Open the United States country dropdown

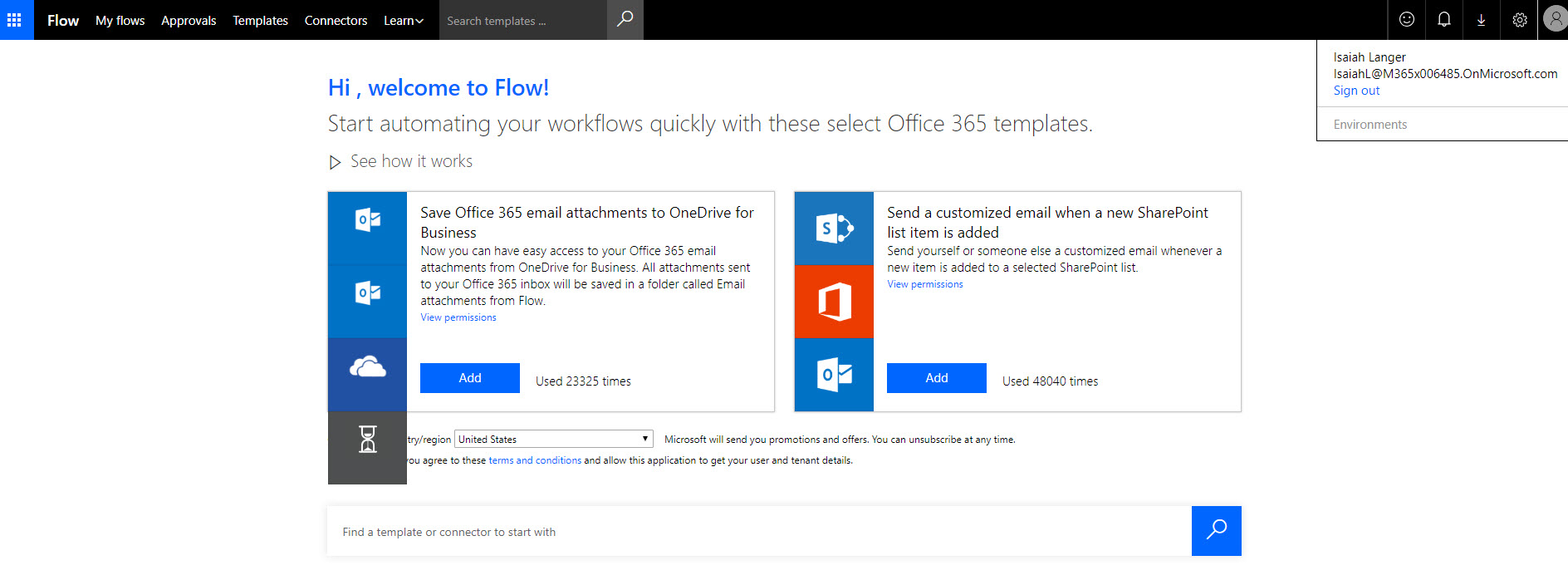point(554,439)
